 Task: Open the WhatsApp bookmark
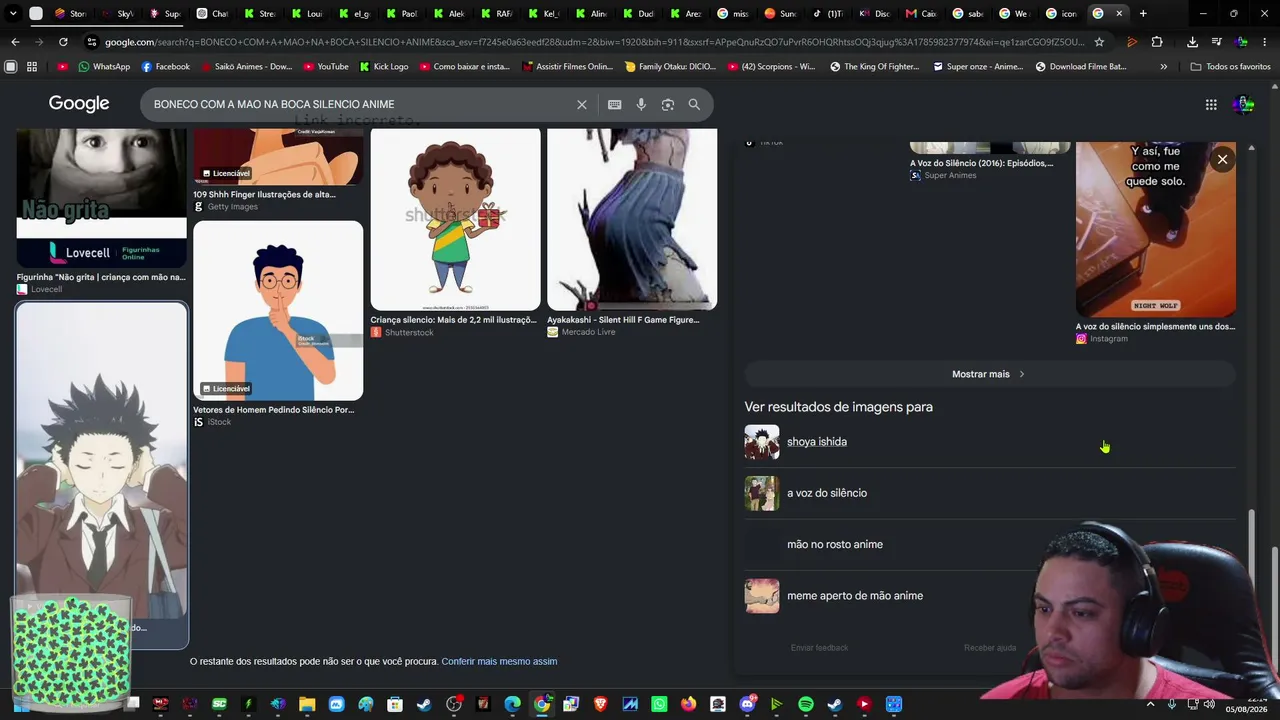point(104,66)
